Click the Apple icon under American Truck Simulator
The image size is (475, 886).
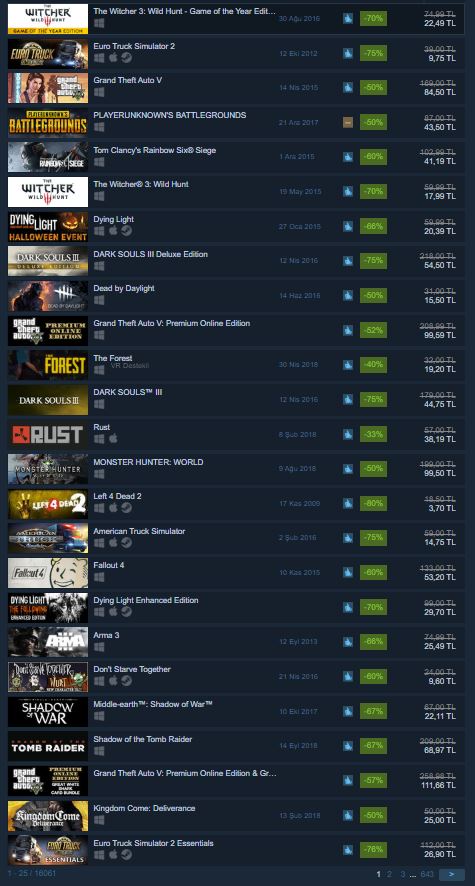point(113,543)
